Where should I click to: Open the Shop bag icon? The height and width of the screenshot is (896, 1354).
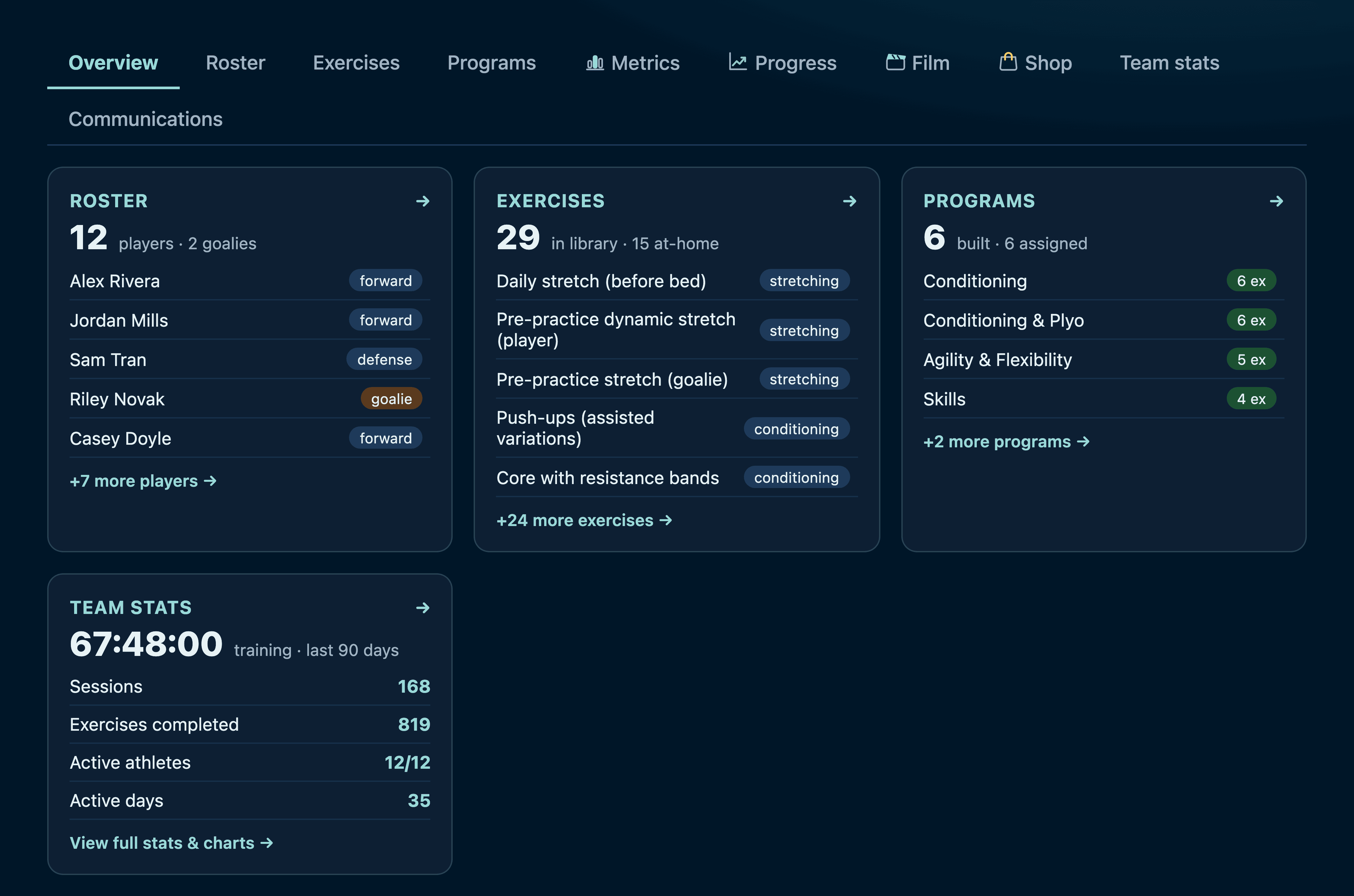[1008, 61]
